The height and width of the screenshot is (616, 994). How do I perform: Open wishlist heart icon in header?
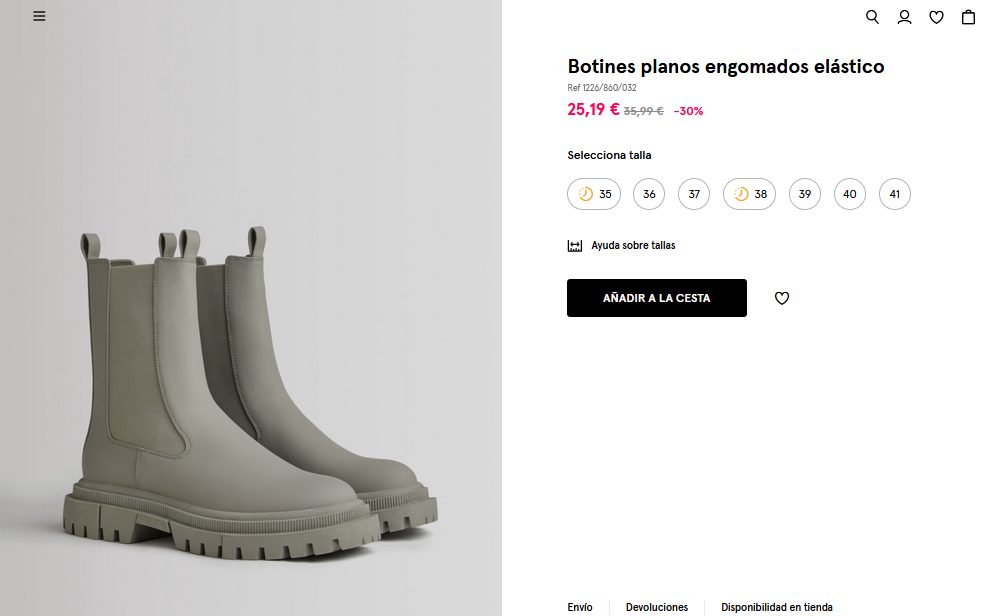point(936,17)
